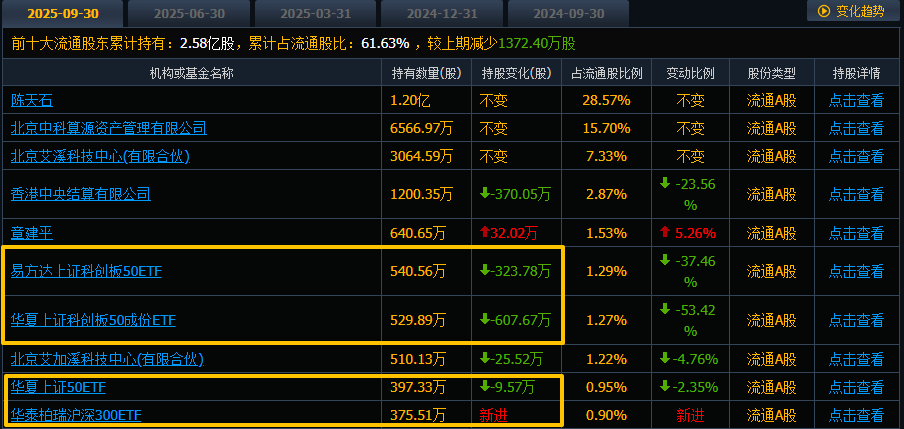The height and width of the screenshot is (429, 904).
Task: Open shareholder link 陈天石
Action: (32, 100)
